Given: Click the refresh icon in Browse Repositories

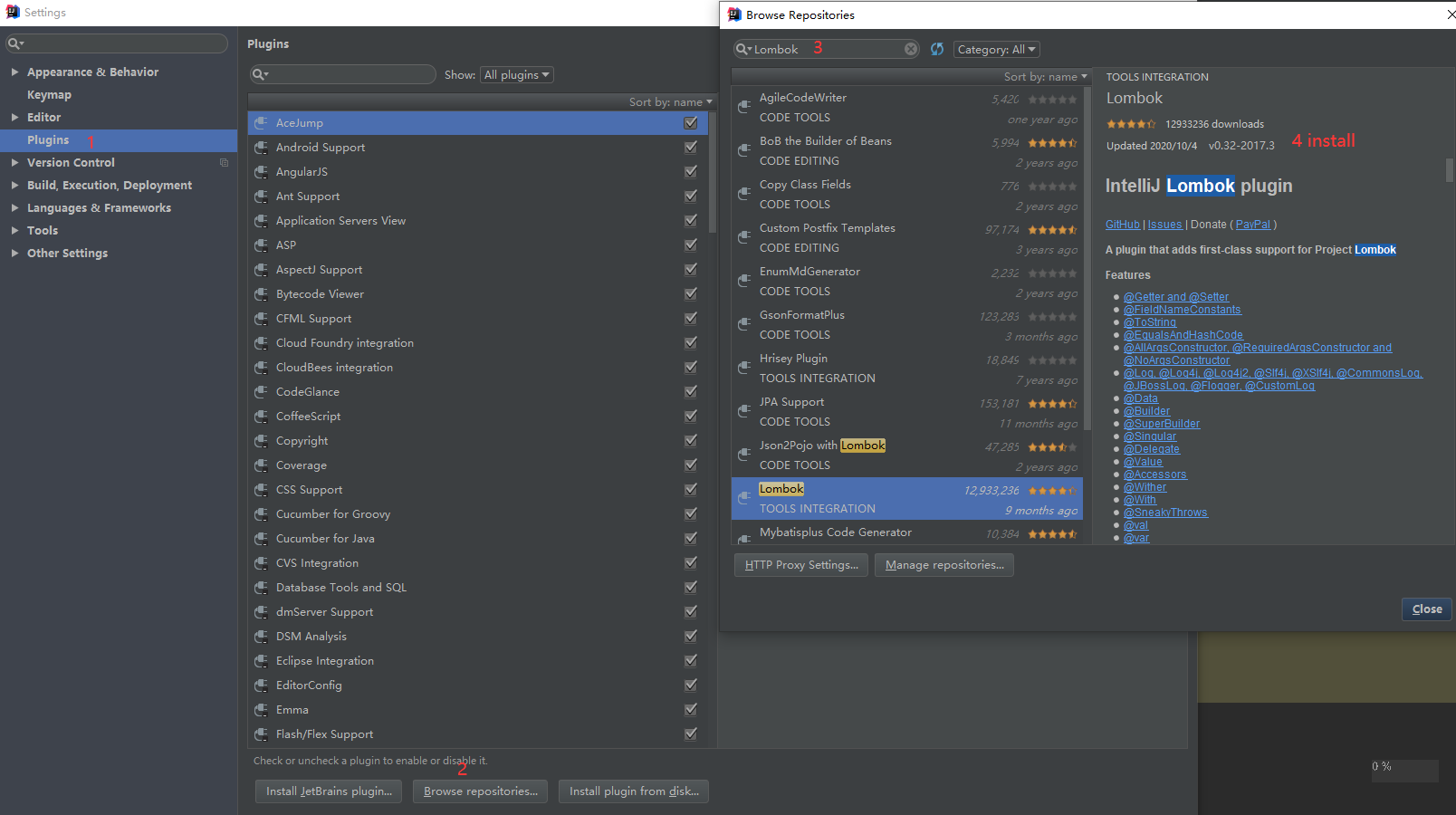Looking at the screenshot, I should coord(937,49).
